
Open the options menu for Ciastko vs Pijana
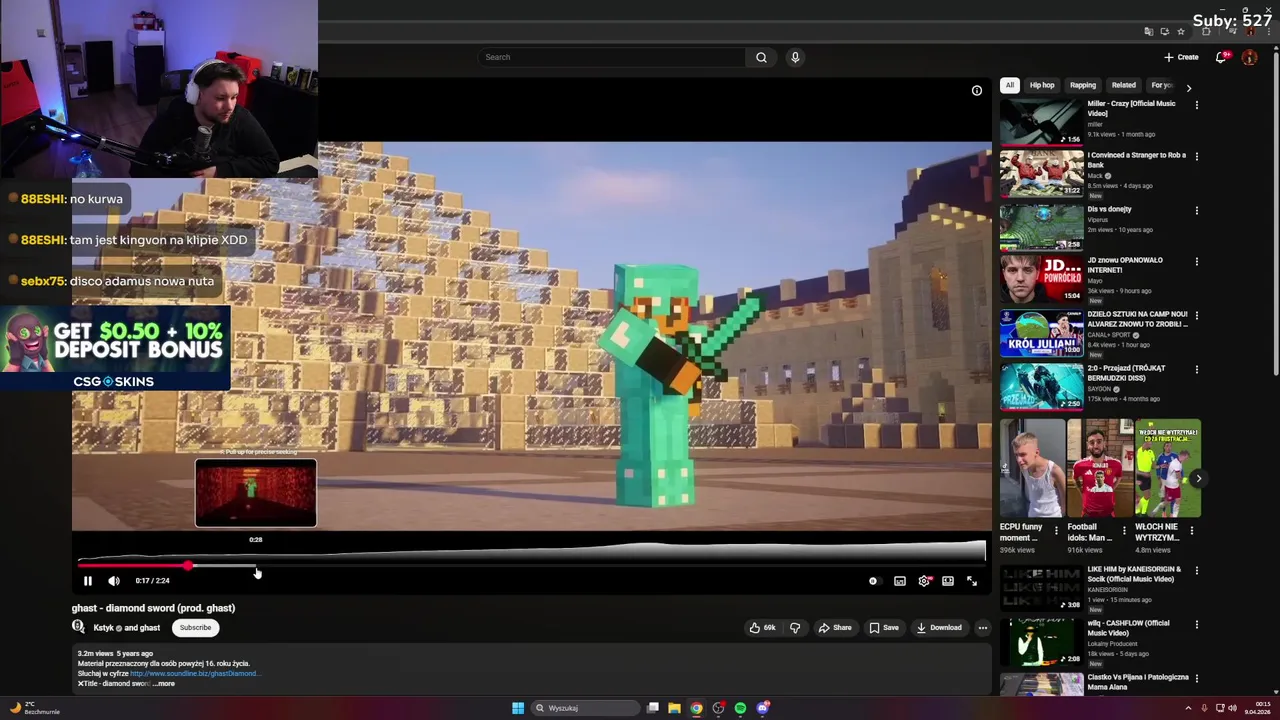click(x=1196, y=679)
